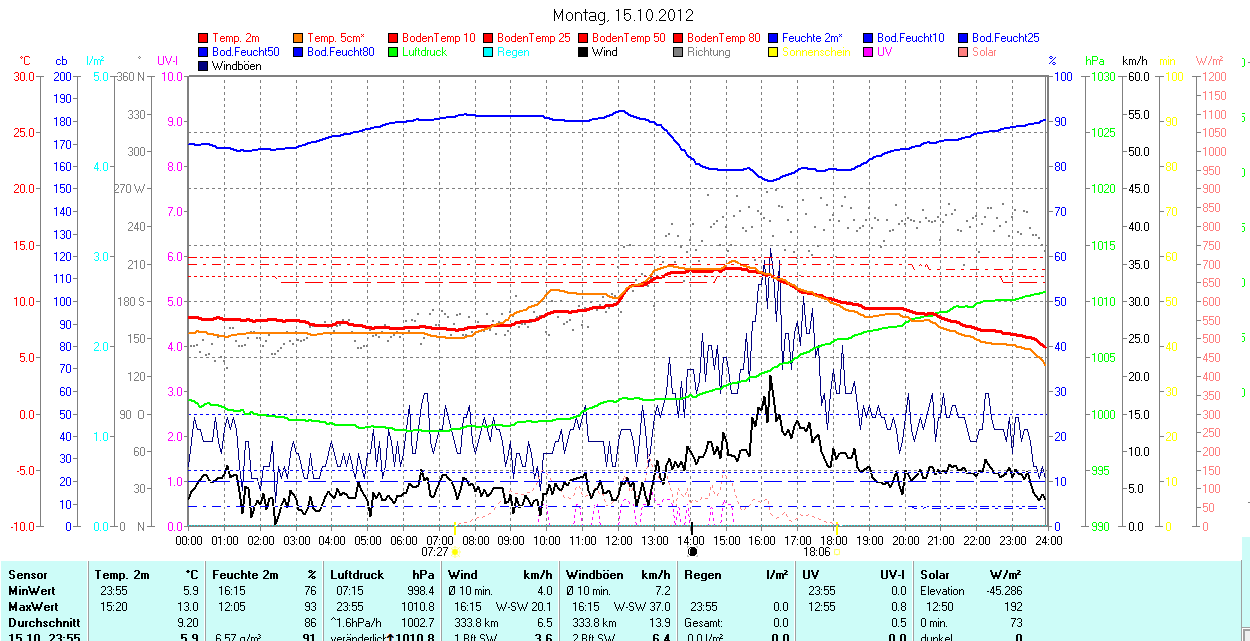Select the black Wind legend square
The image size is (1250, 641).
click(x=583, y=52)
